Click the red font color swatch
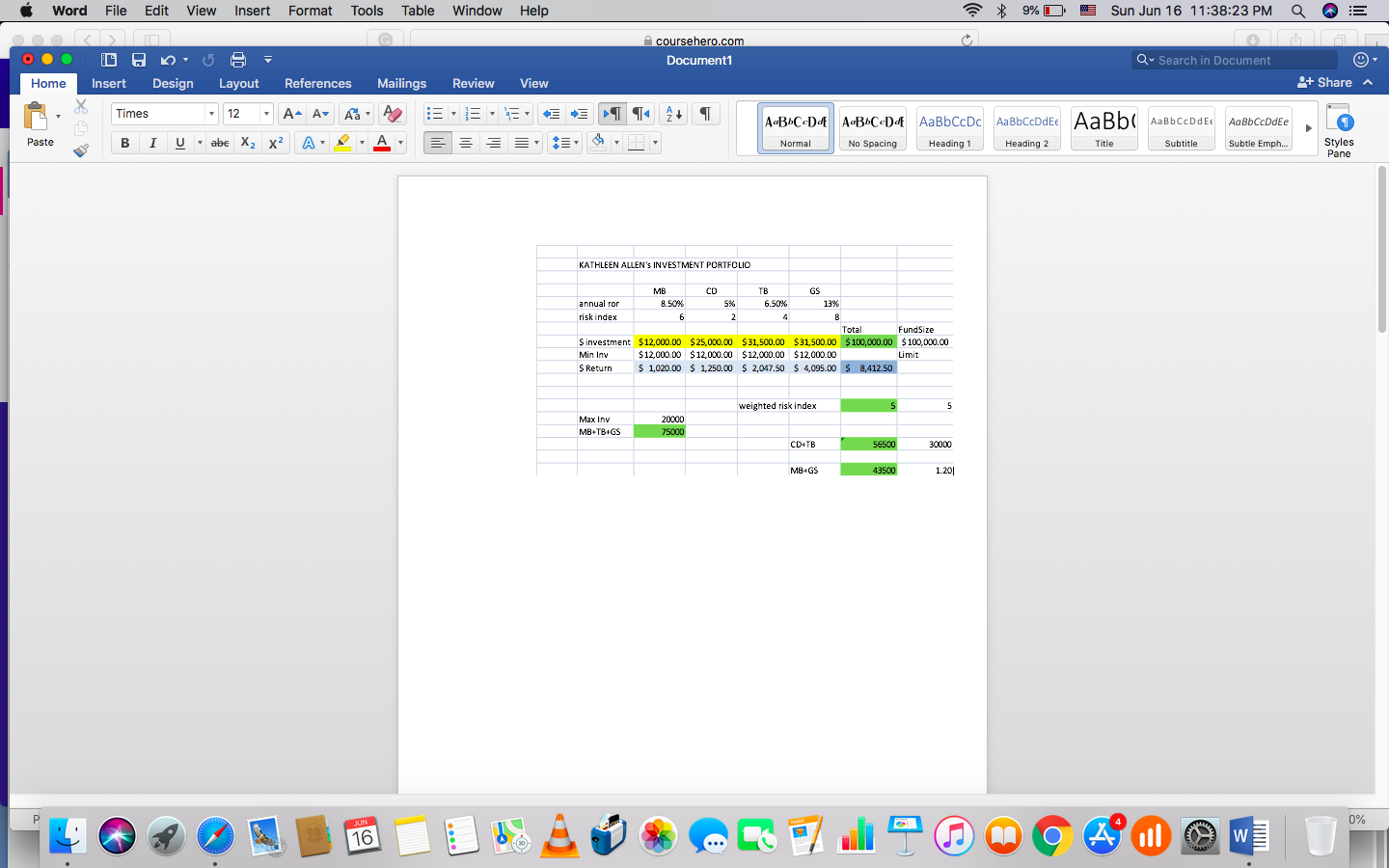Image resolution: width=1389 pixels, height=868 pixels. (x=382, y=143)
